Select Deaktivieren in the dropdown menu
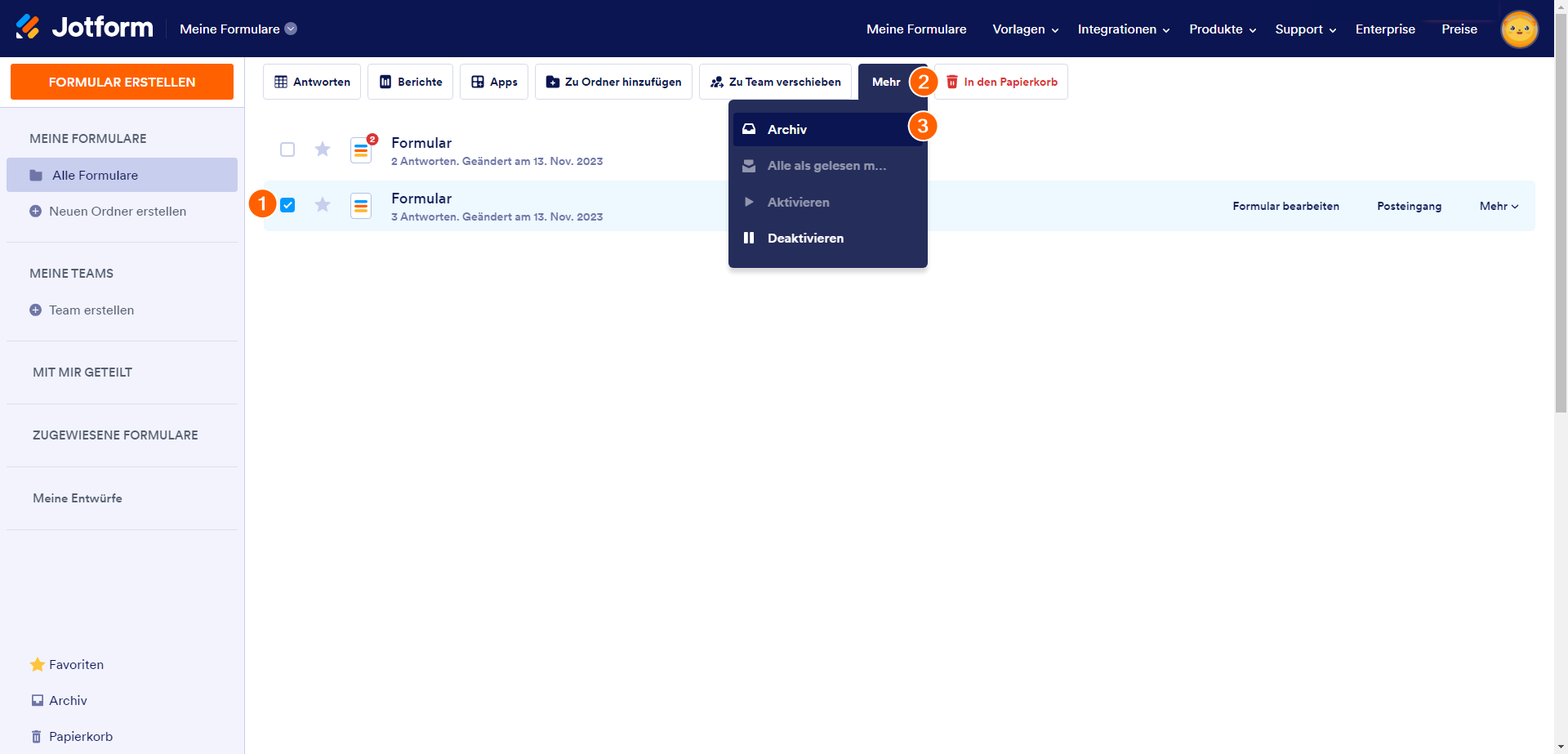 pos(828,238)
